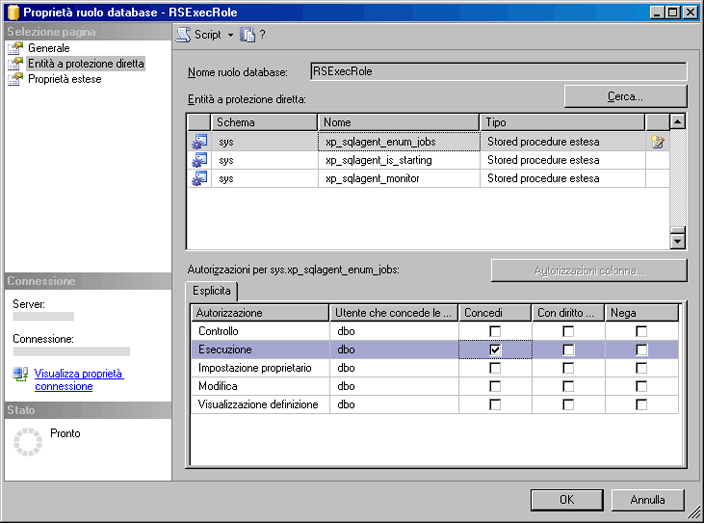Image resolution: width=704 pixels, height=524 pixels.
Task: Click the xp_sqlagent_is_starting row icon
Action: click(199, 160)
